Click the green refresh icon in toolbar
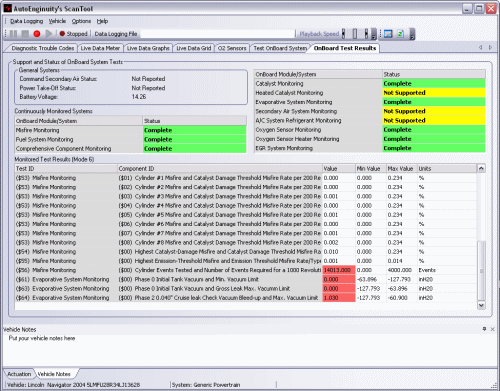This screenshot has height=391, width=500. click(400, 34)
